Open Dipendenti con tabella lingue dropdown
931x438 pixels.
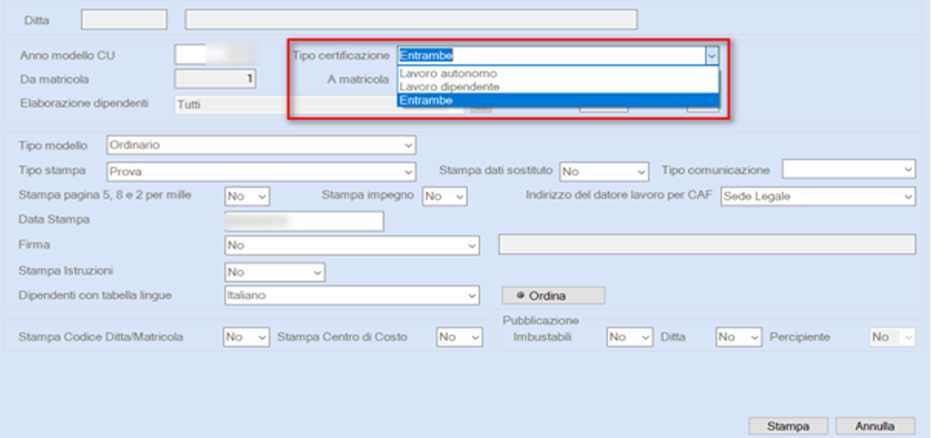[352, 295]
